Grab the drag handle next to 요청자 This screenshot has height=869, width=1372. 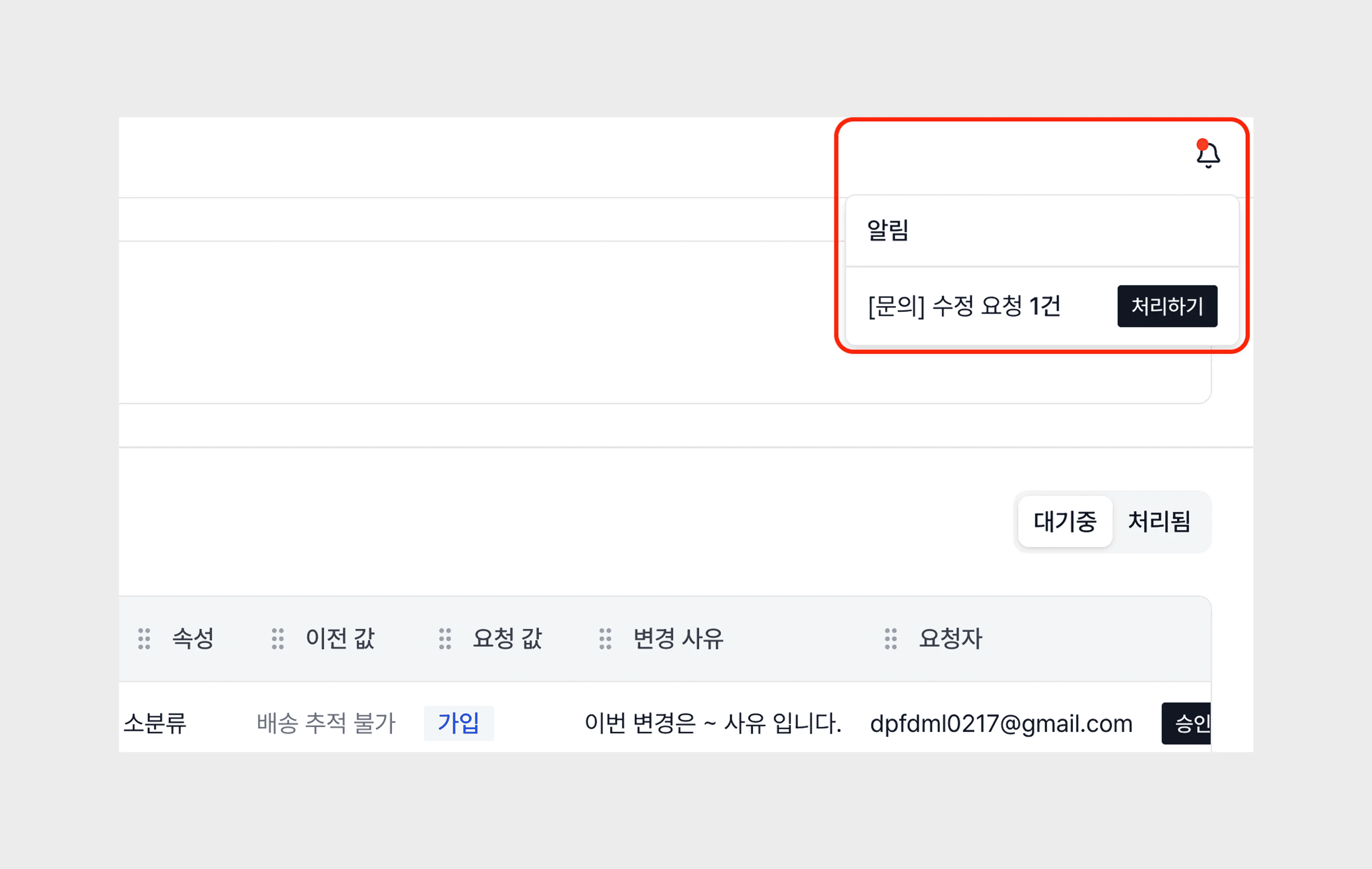point(890,639)
